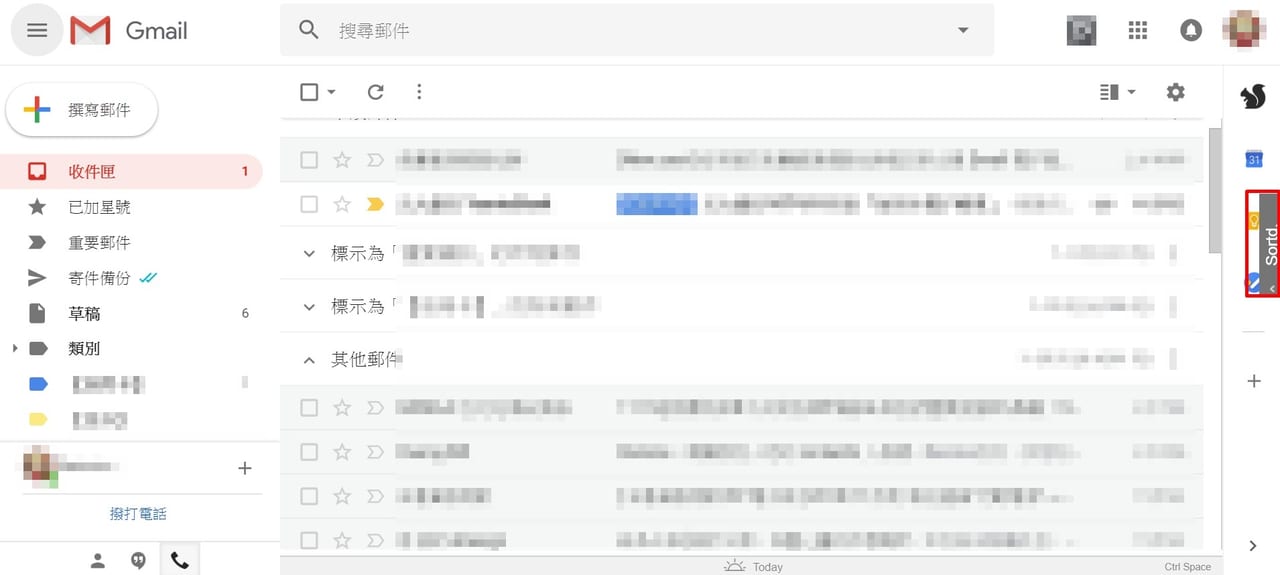Expand the 類別 tree triangle
The width and height of the screenshot is (1280, 575).
pyautogui.click(x=14, y=348)
